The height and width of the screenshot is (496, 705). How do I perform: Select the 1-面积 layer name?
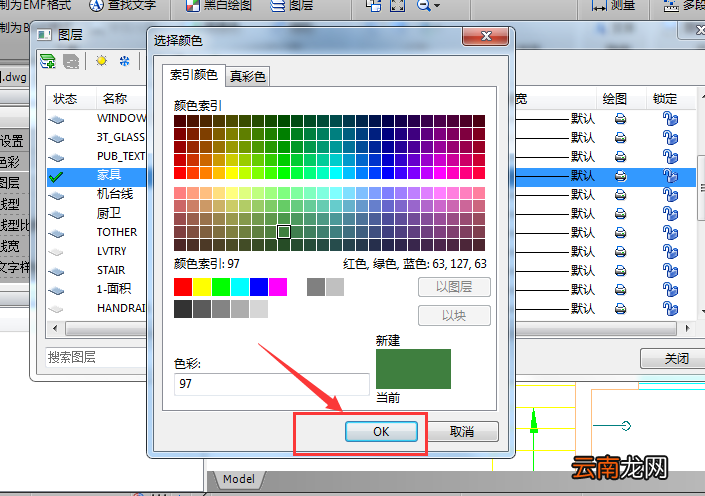(114, 289)
